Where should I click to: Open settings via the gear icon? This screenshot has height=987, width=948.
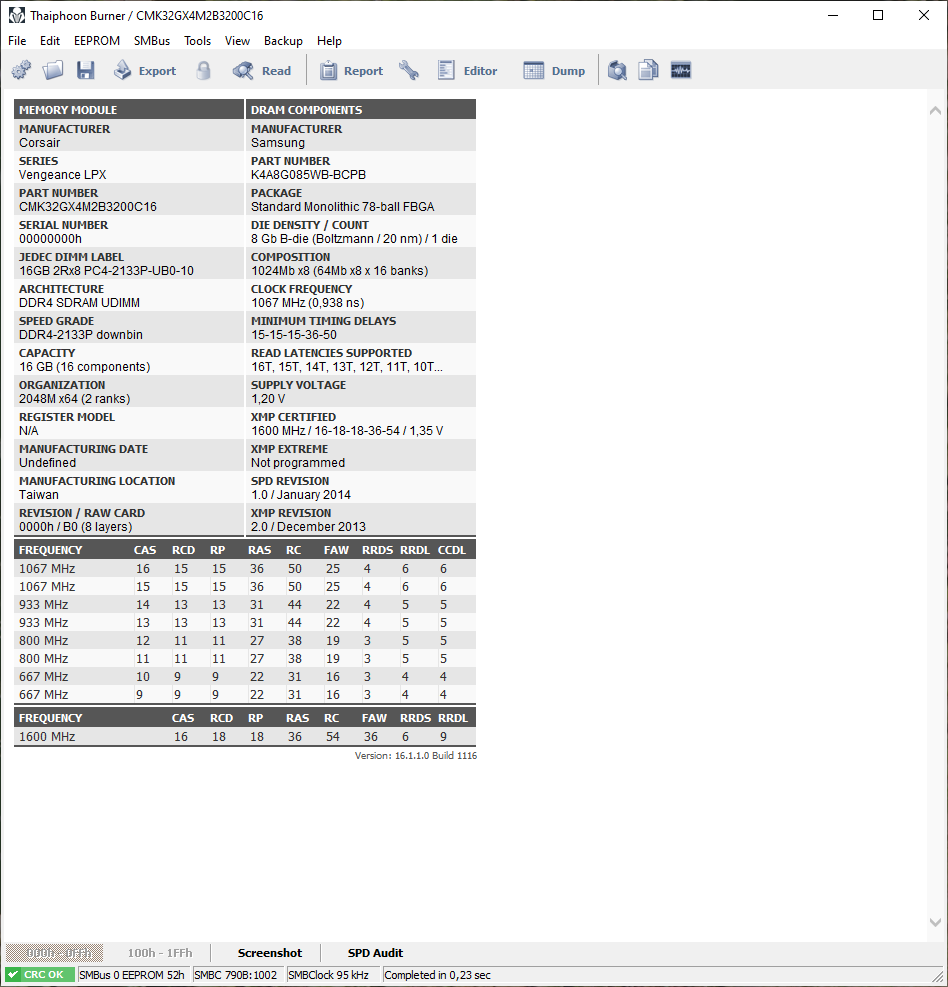21,70
